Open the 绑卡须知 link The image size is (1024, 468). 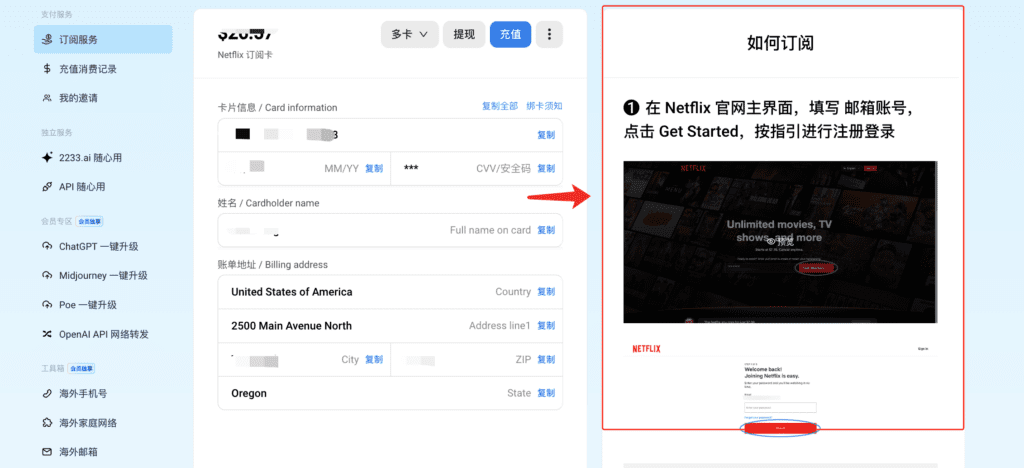[x=544, y=106]
